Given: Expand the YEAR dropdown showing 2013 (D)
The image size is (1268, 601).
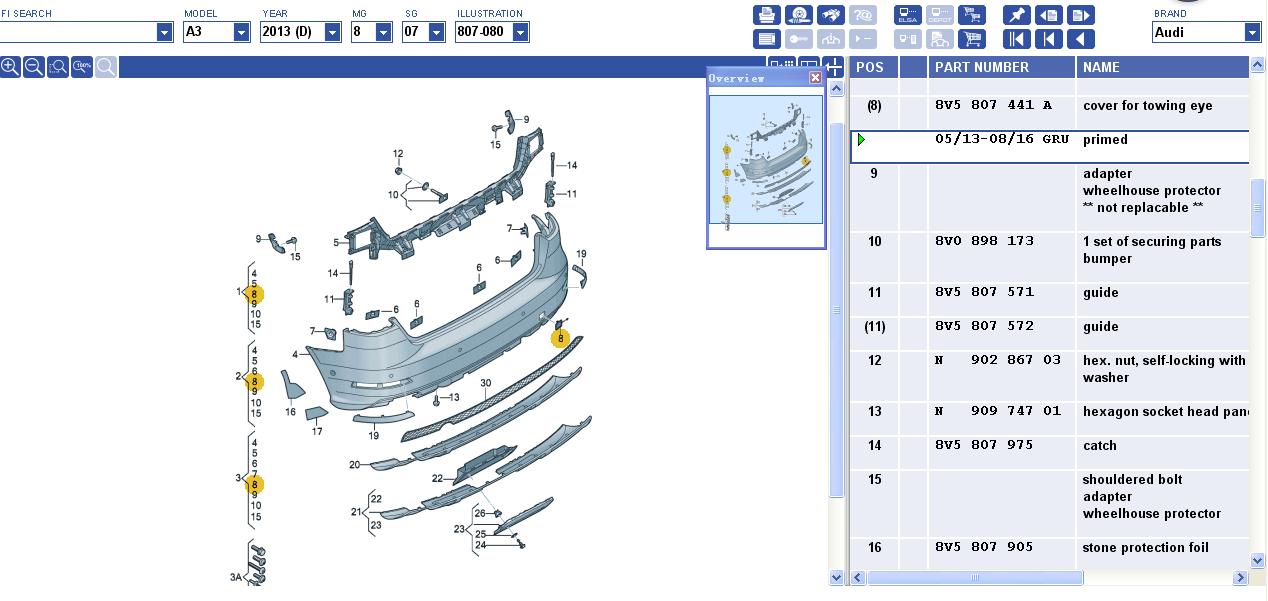Looking at the screenshot, I should pos(333,32).
